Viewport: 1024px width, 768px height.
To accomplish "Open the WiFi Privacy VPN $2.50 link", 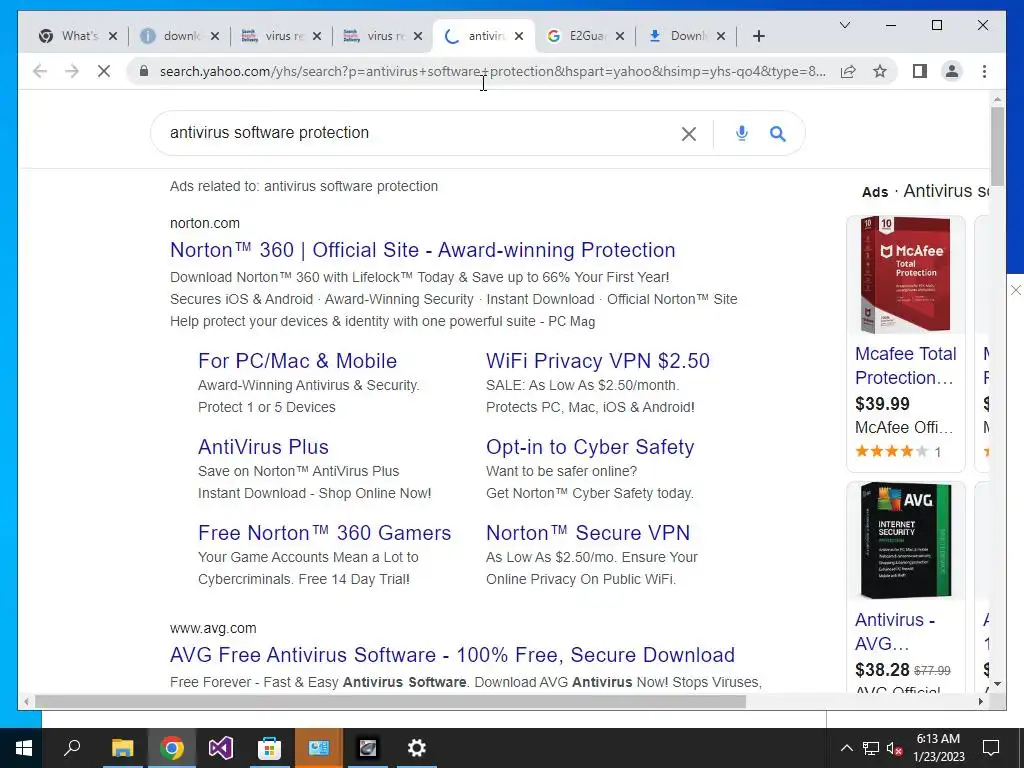I will (x=598, y=361).
